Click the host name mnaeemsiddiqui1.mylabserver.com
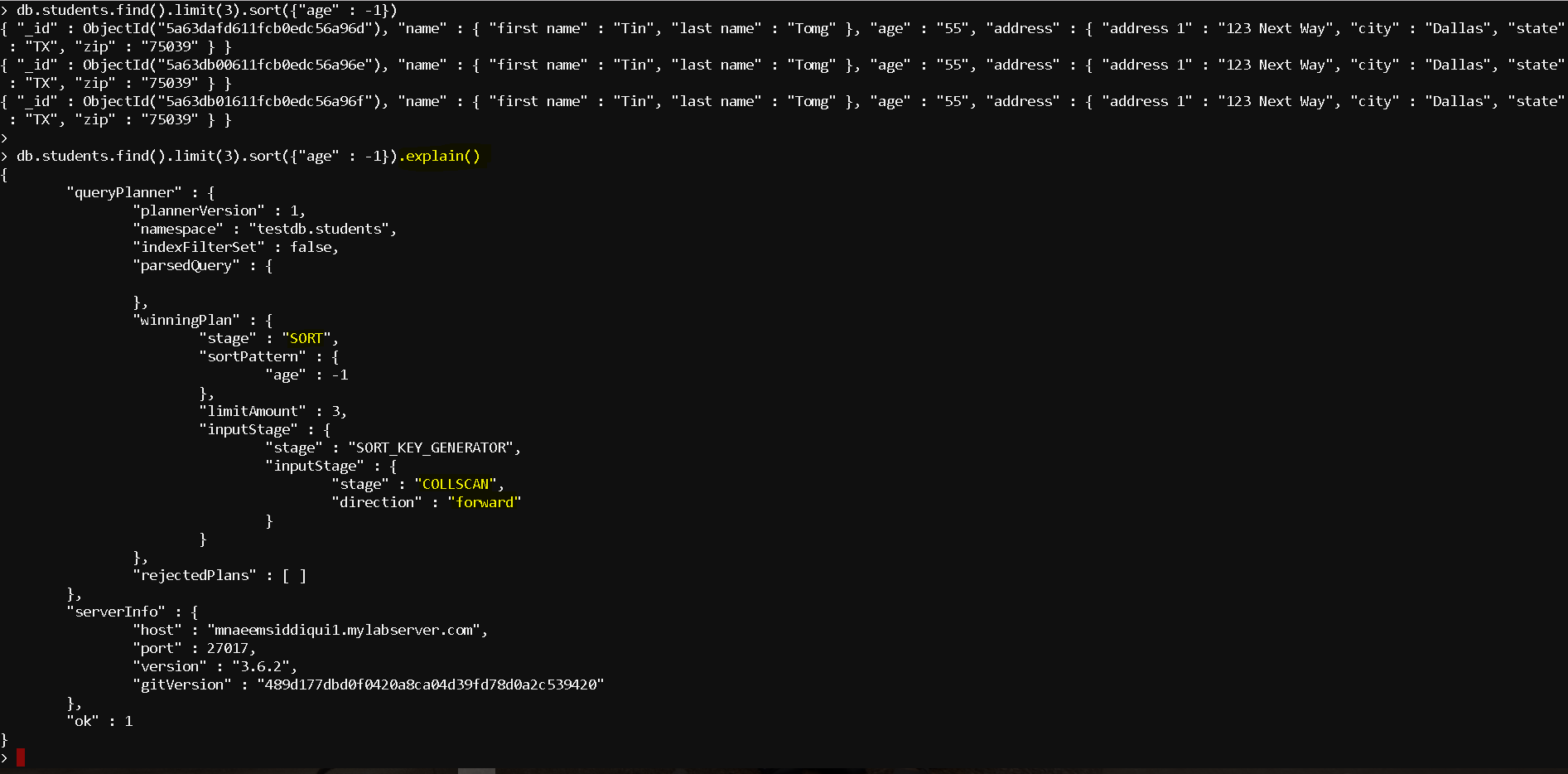The image size is (1568, 774). (x=343, y=630)
